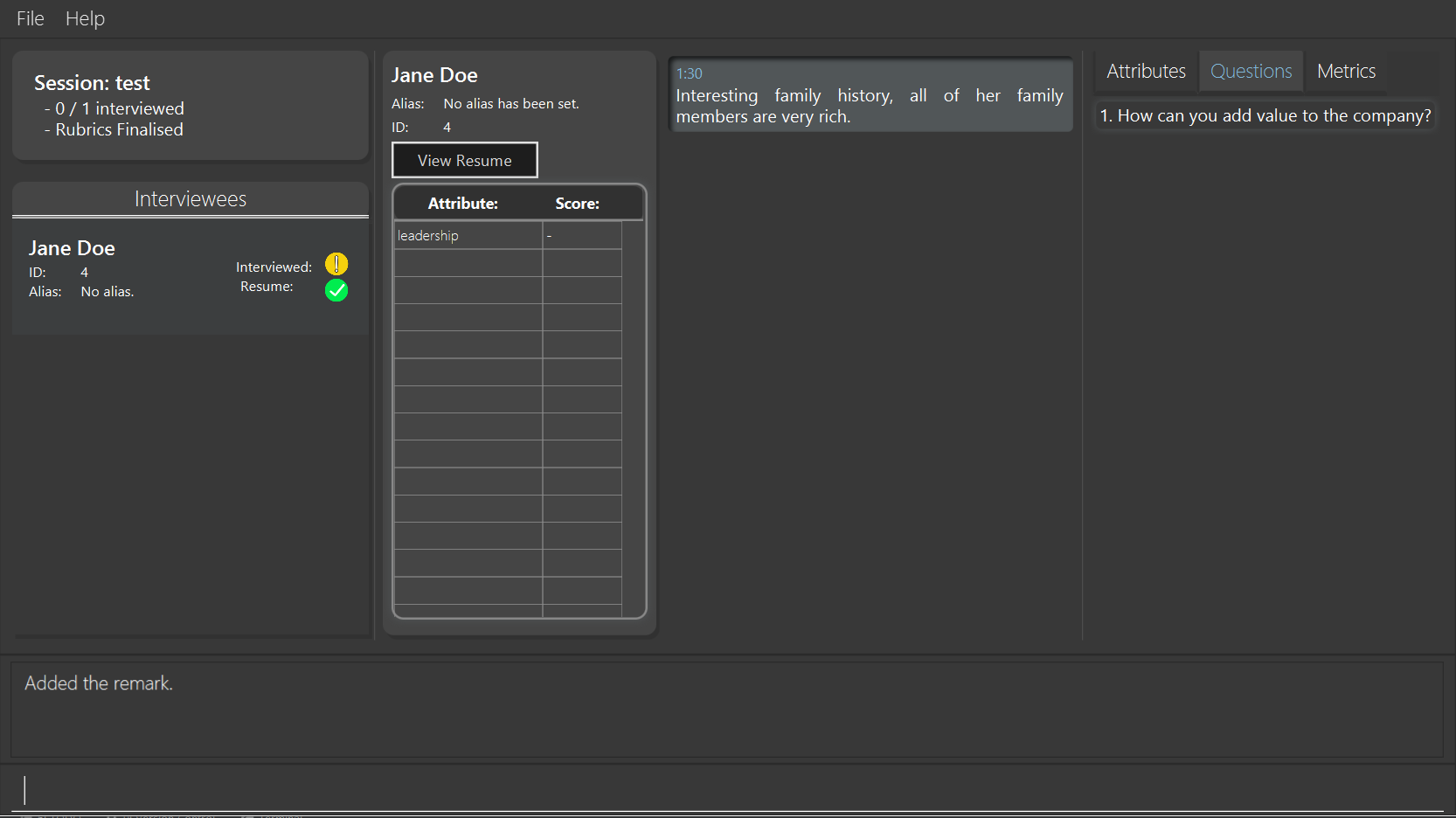Click the Attribute column header

click(x=463, y=204)
